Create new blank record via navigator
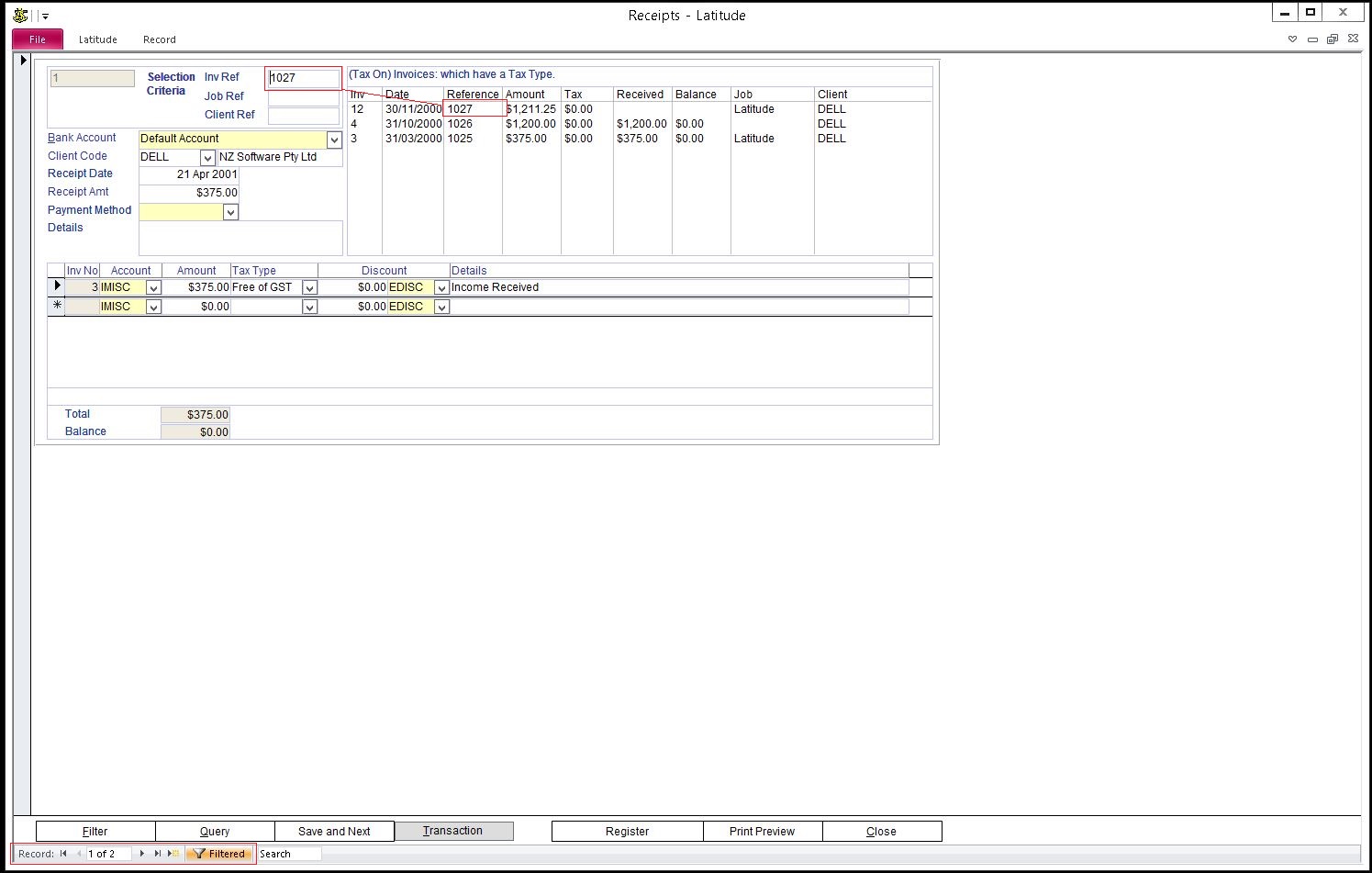Image resolution: width=1372 pixels, height=873 pixels. [x=173, y=854]
